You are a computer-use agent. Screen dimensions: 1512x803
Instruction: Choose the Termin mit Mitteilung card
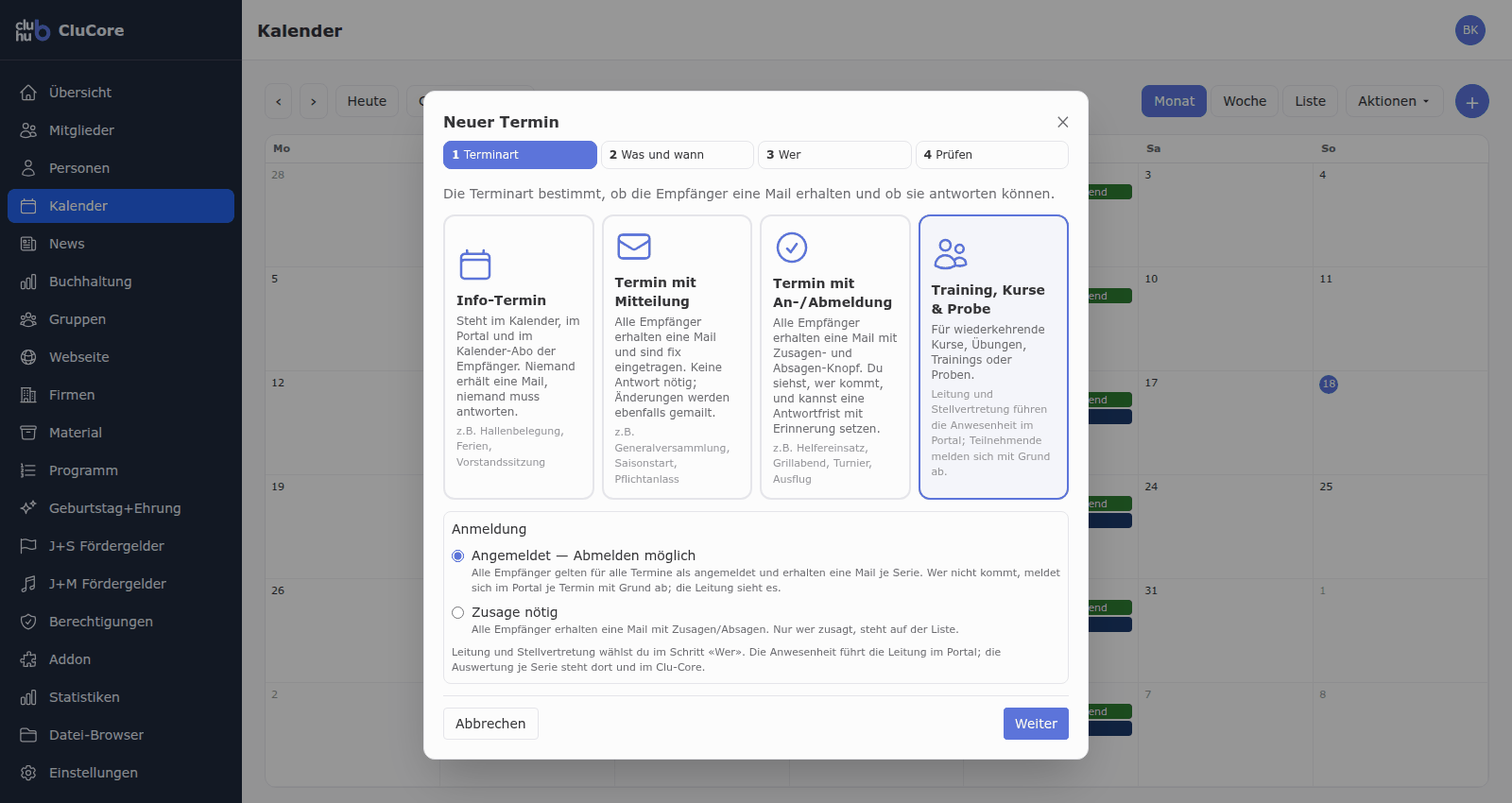[677, 357]
